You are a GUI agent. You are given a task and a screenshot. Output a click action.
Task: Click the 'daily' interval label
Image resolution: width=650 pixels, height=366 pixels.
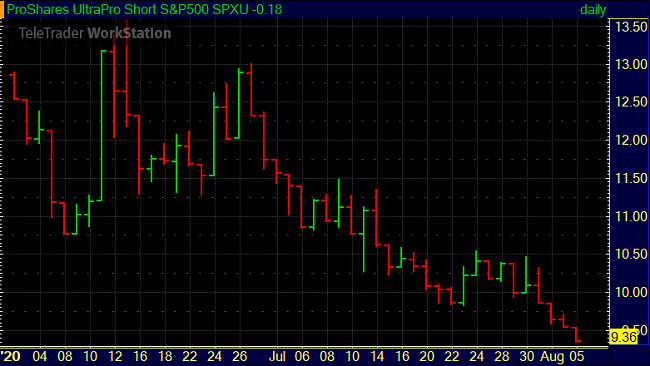[x=593, y=10]
